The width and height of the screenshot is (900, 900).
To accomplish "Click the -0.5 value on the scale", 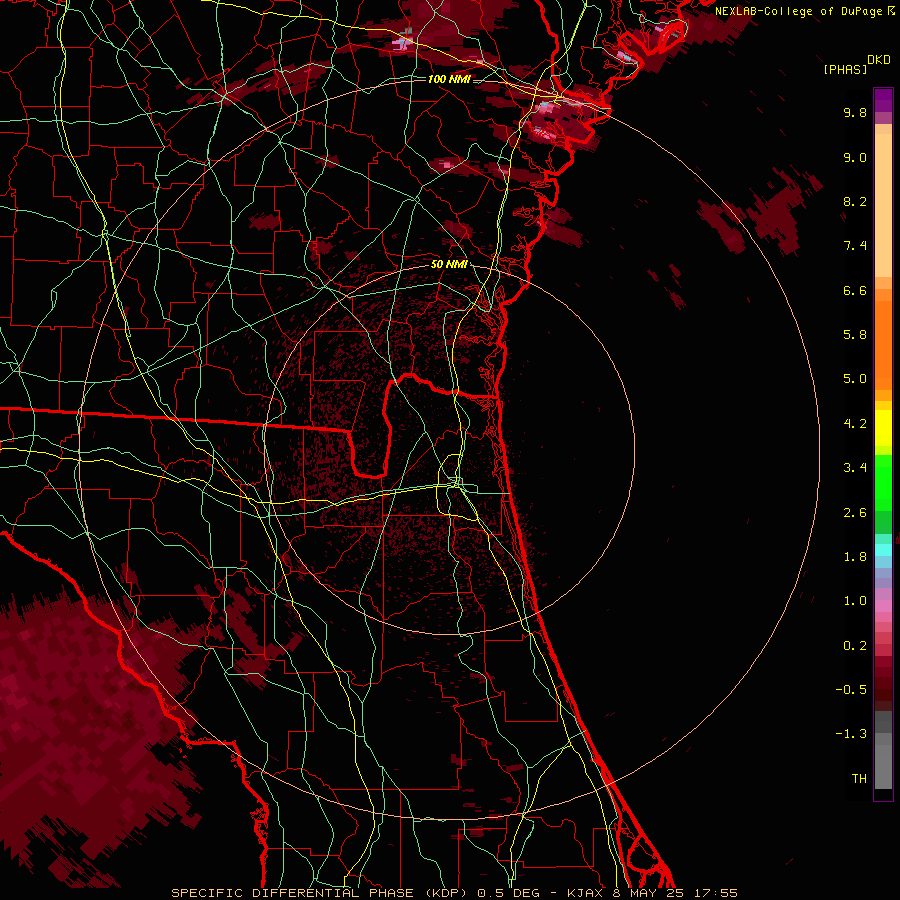I will 851,690.
